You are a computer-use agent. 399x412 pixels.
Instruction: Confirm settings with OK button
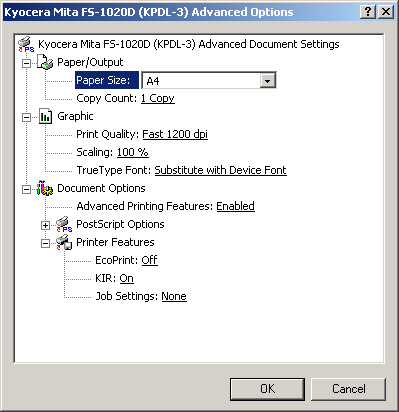click(x=267, y=389)
